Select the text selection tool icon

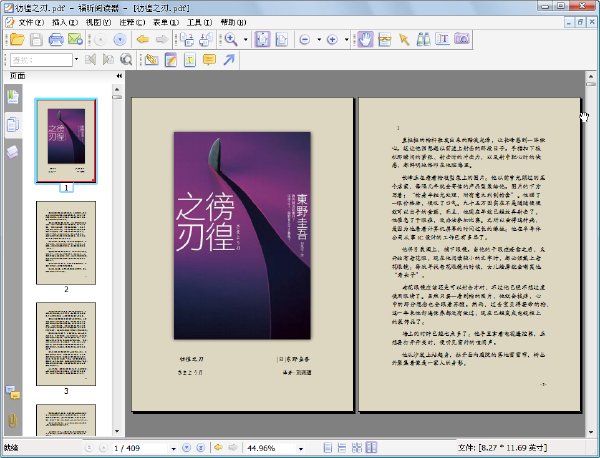[385, 39]
